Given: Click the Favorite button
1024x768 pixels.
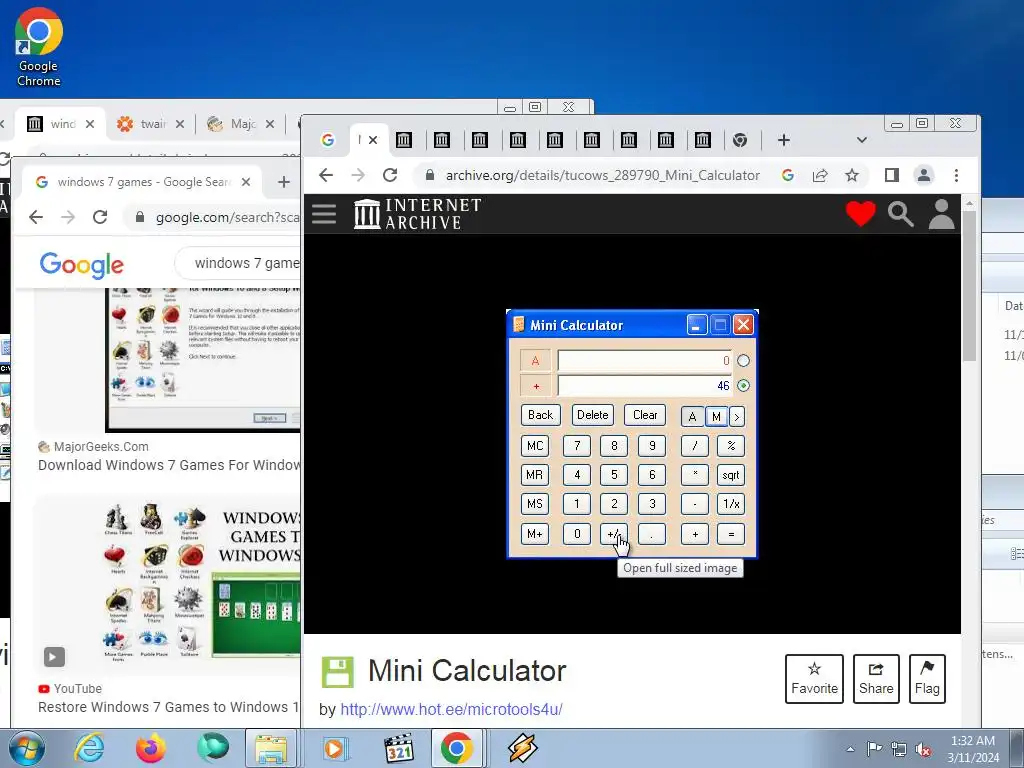Looking at the screenshot, I should 814,679.
